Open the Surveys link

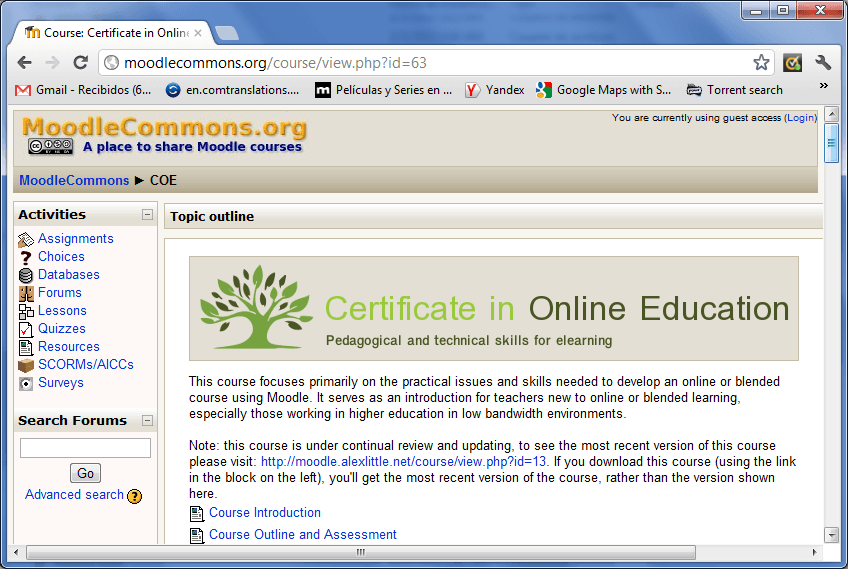pos(61,382)
